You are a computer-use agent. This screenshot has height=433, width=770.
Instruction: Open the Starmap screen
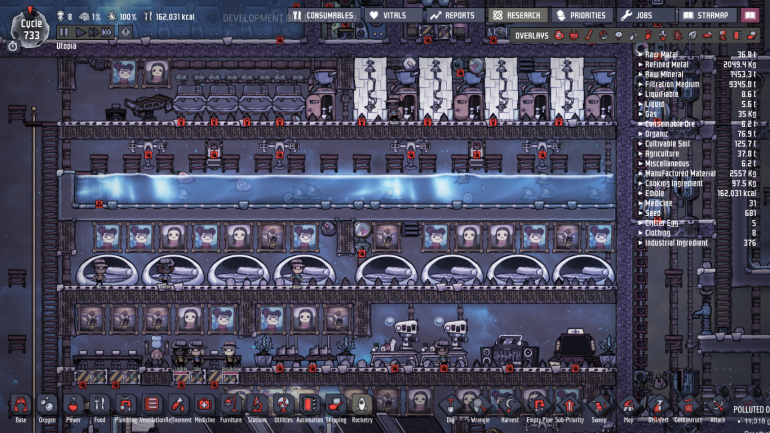click(706, 15)
